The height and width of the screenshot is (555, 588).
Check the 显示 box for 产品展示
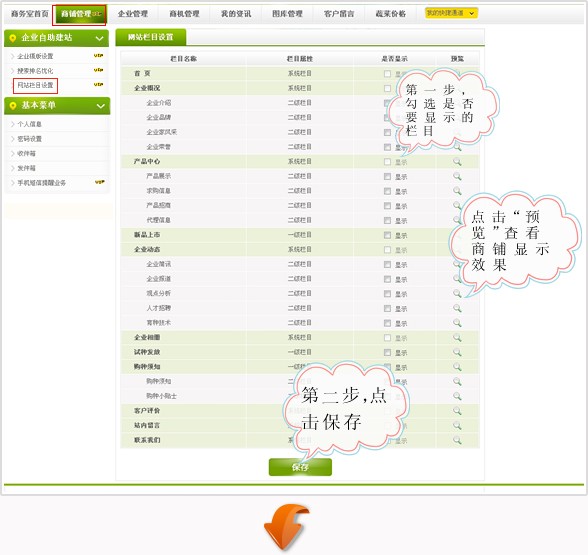[387, 177]
